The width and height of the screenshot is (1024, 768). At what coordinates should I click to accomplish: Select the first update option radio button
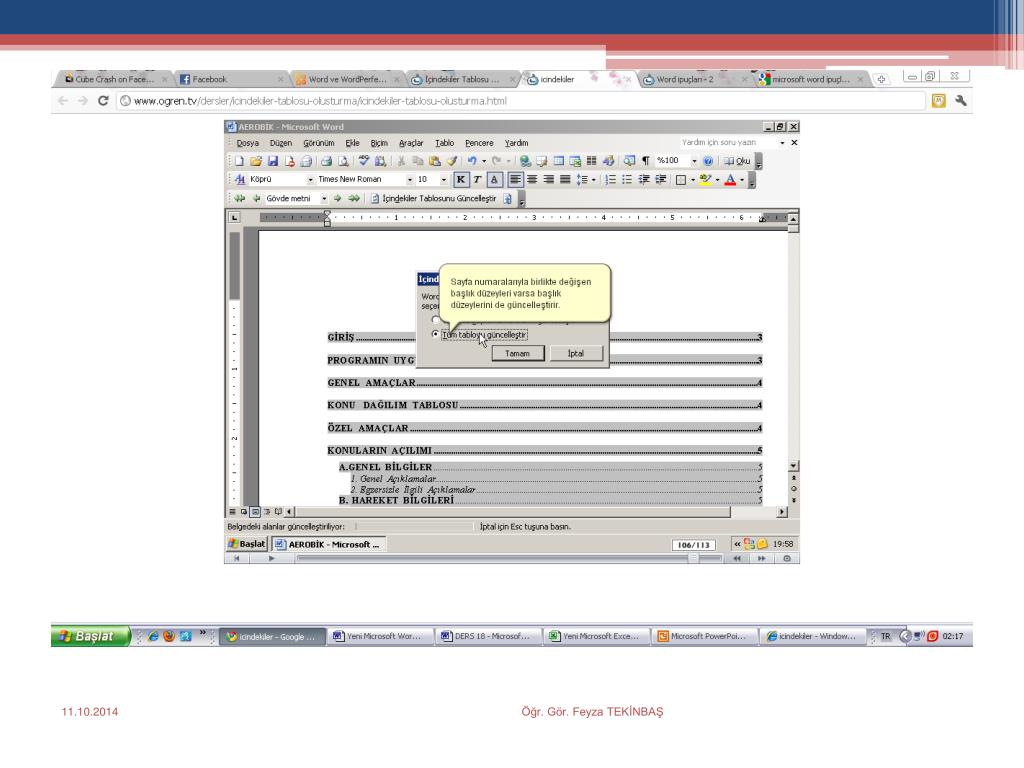click(436, 320)
